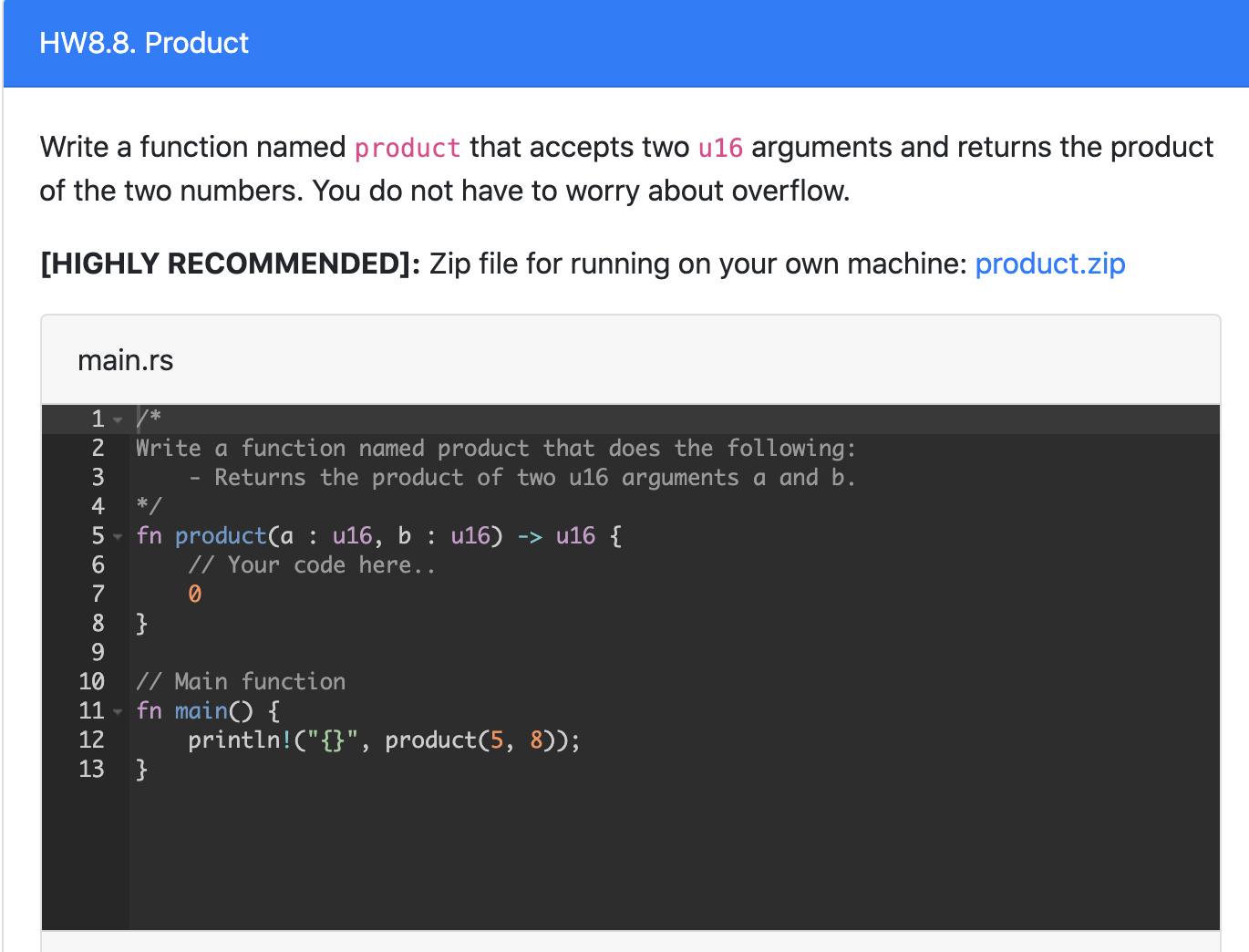
Task: Click the fn keyword on line 5
Action: (149, 536)
